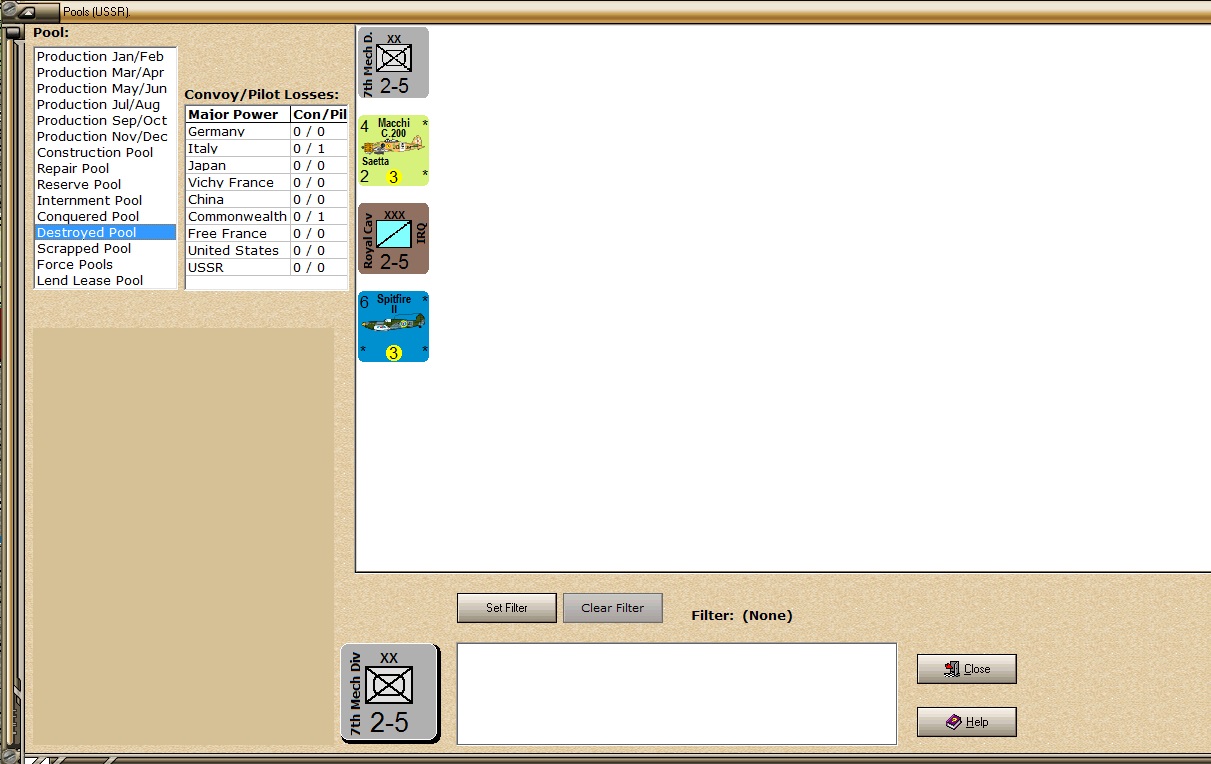Select Production May/Jun pool
The width and height of the screenshot is (1211, 764).
[105, 89]
